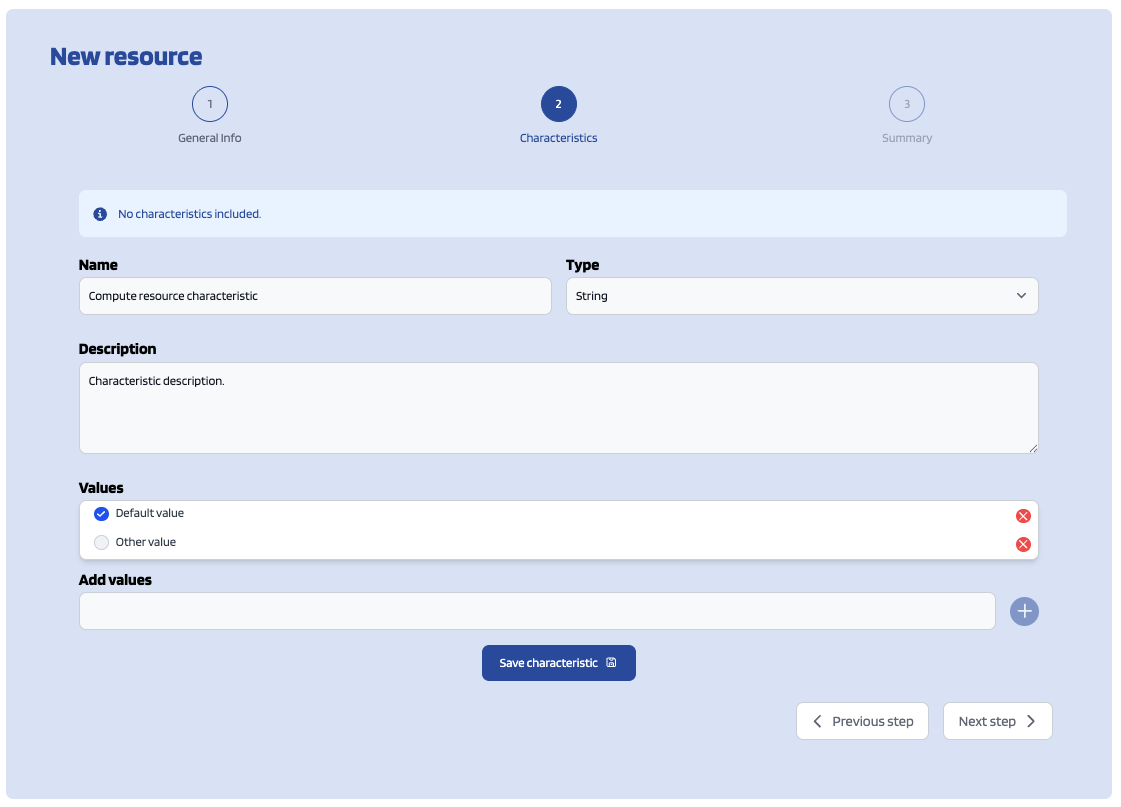1121x807 pixels.
Task: Click the right chevron on Next step
Action: point(1031,721)
